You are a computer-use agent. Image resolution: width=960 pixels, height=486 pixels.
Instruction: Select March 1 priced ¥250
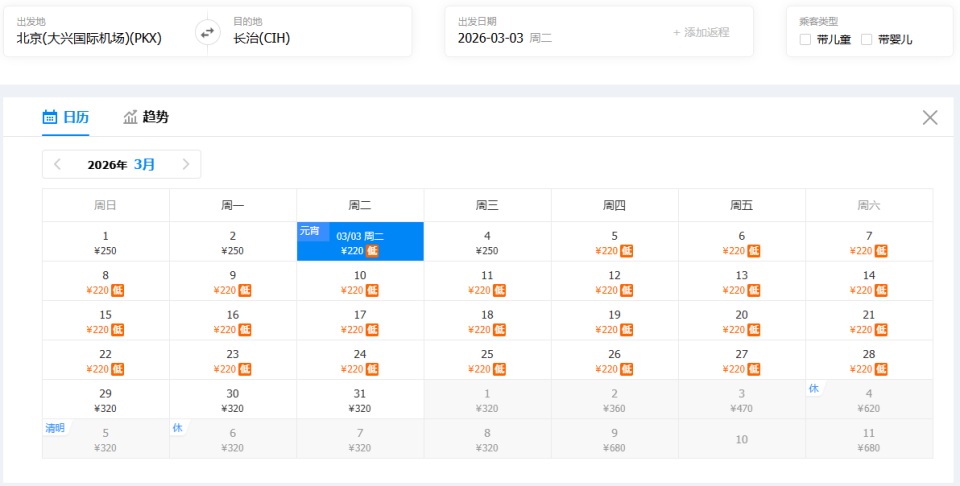[x=106, y=242]
